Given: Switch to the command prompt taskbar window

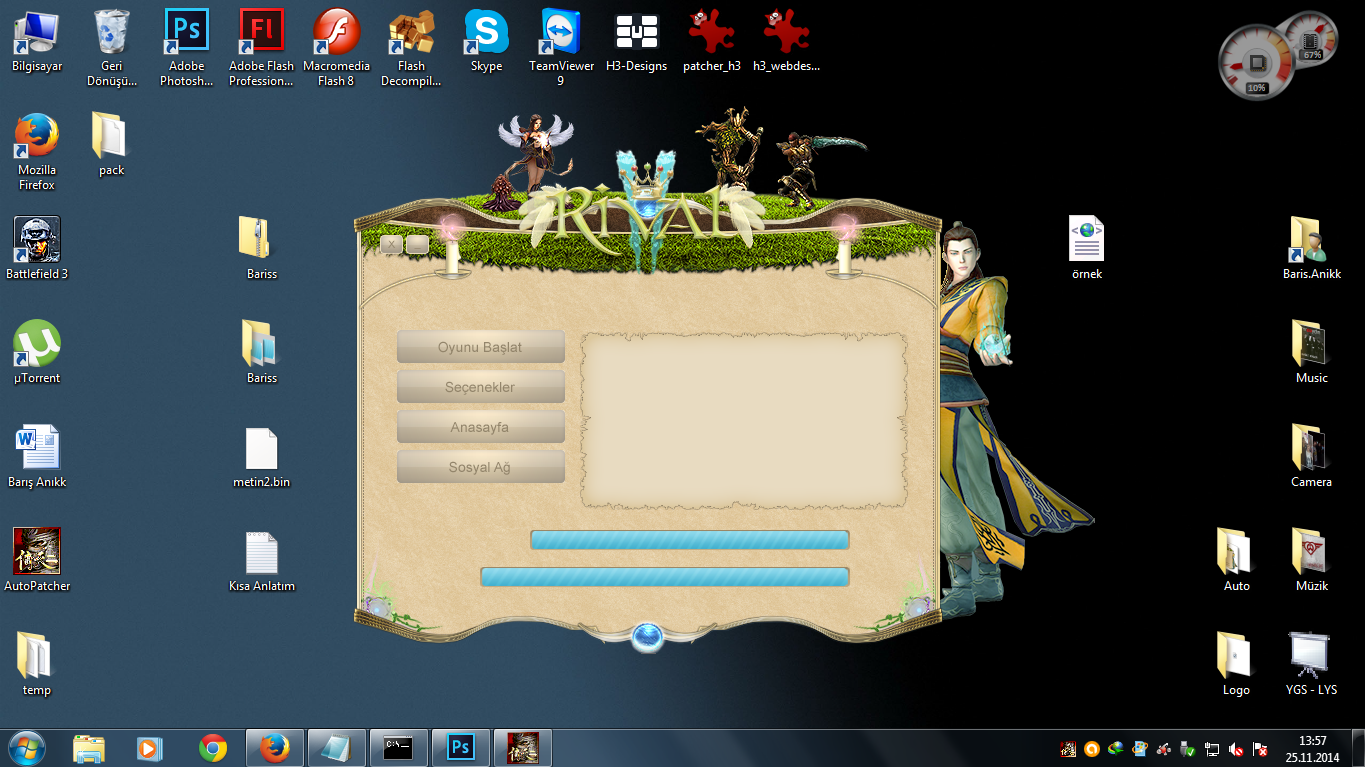Looking at the screenshot, I should (398, 748).
